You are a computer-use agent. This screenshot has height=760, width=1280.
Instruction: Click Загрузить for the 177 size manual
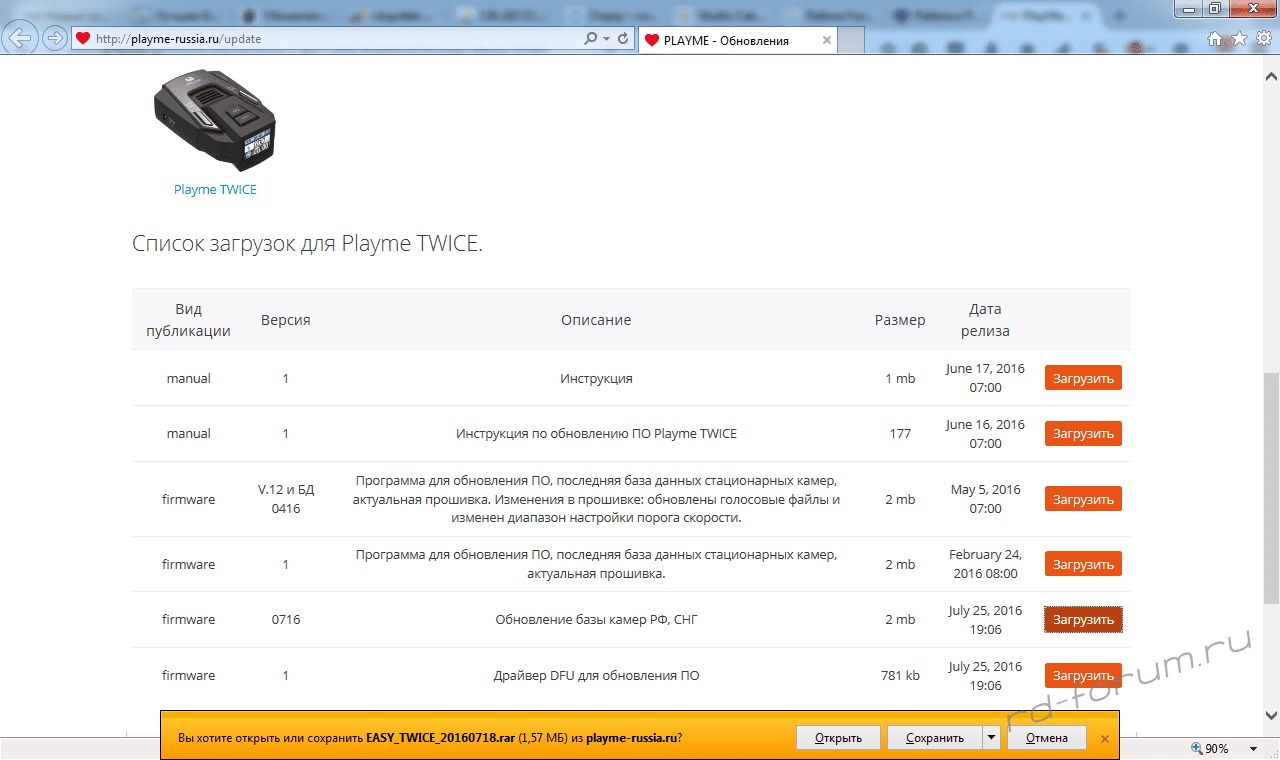pyautogui.click(x=1083, y=434)
